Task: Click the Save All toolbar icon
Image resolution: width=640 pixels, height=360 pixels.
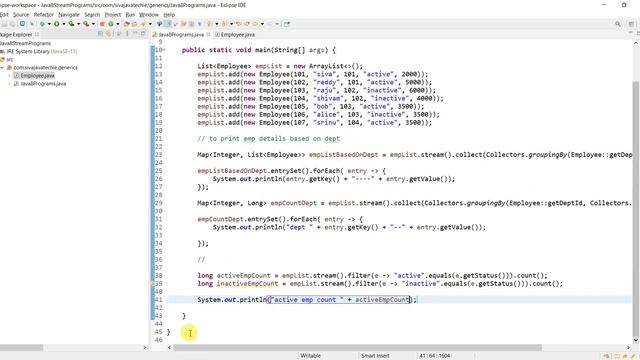Action: (13, 24)
